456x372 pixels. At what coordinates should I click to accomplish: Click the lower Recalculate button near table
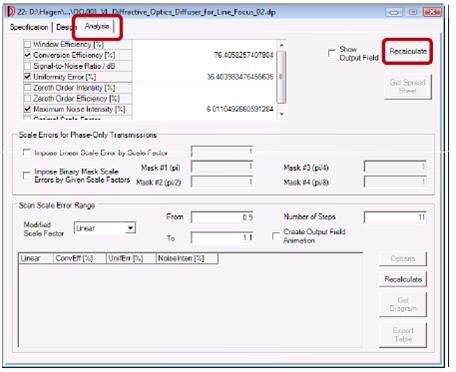403,279
